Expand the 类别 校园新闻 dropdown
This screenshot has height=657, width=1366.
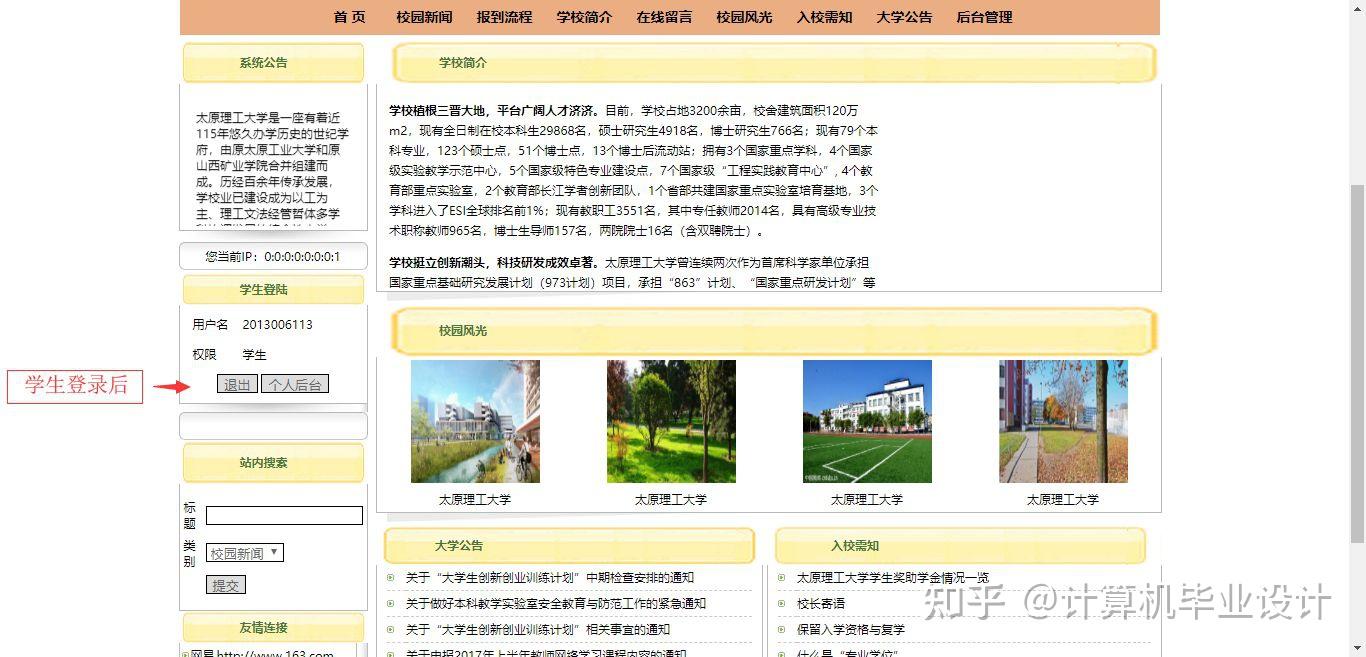tap(245, 553)
